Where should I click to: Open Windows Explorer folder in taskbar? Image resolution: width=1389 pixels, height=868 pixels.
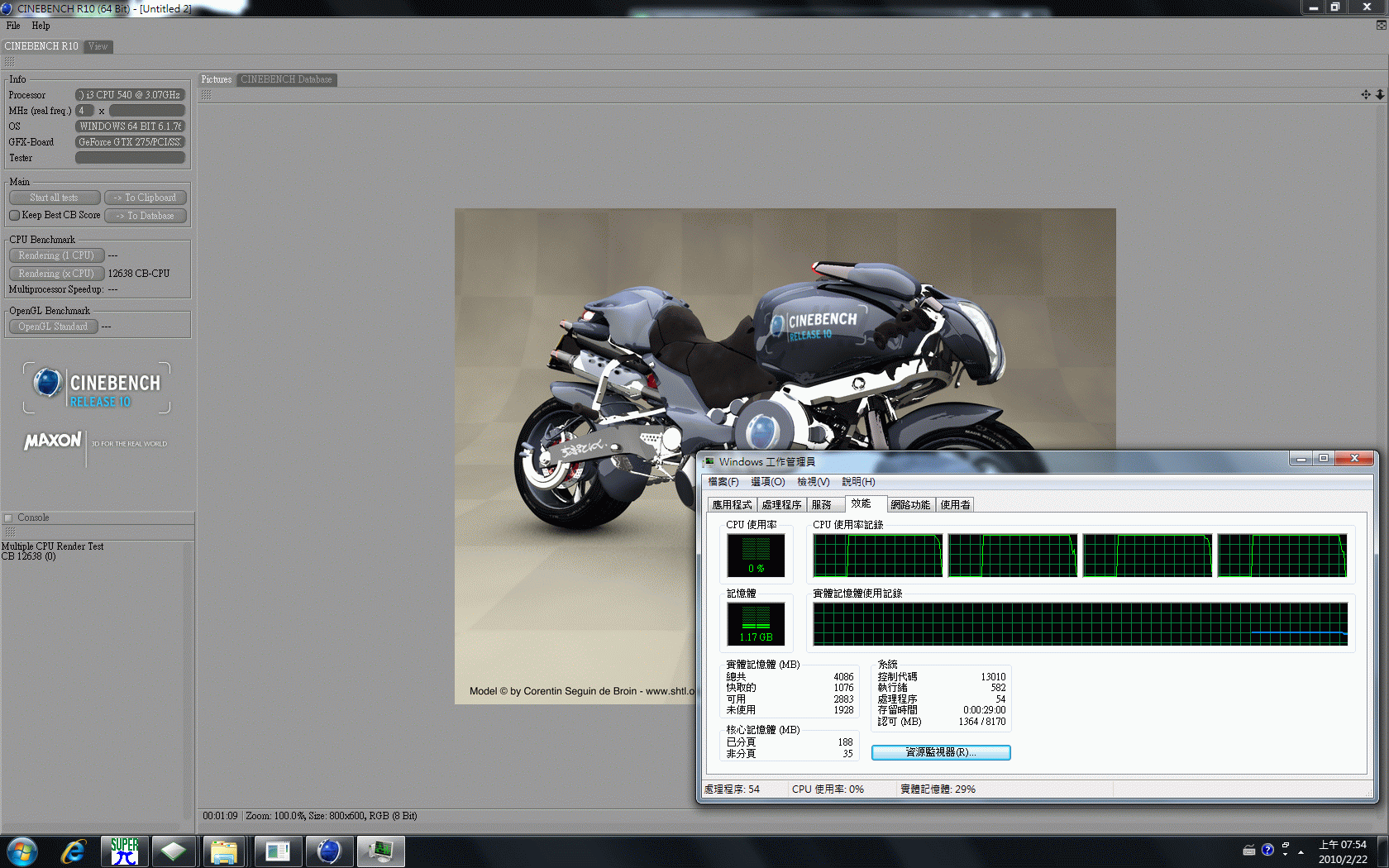coord(224,851)
